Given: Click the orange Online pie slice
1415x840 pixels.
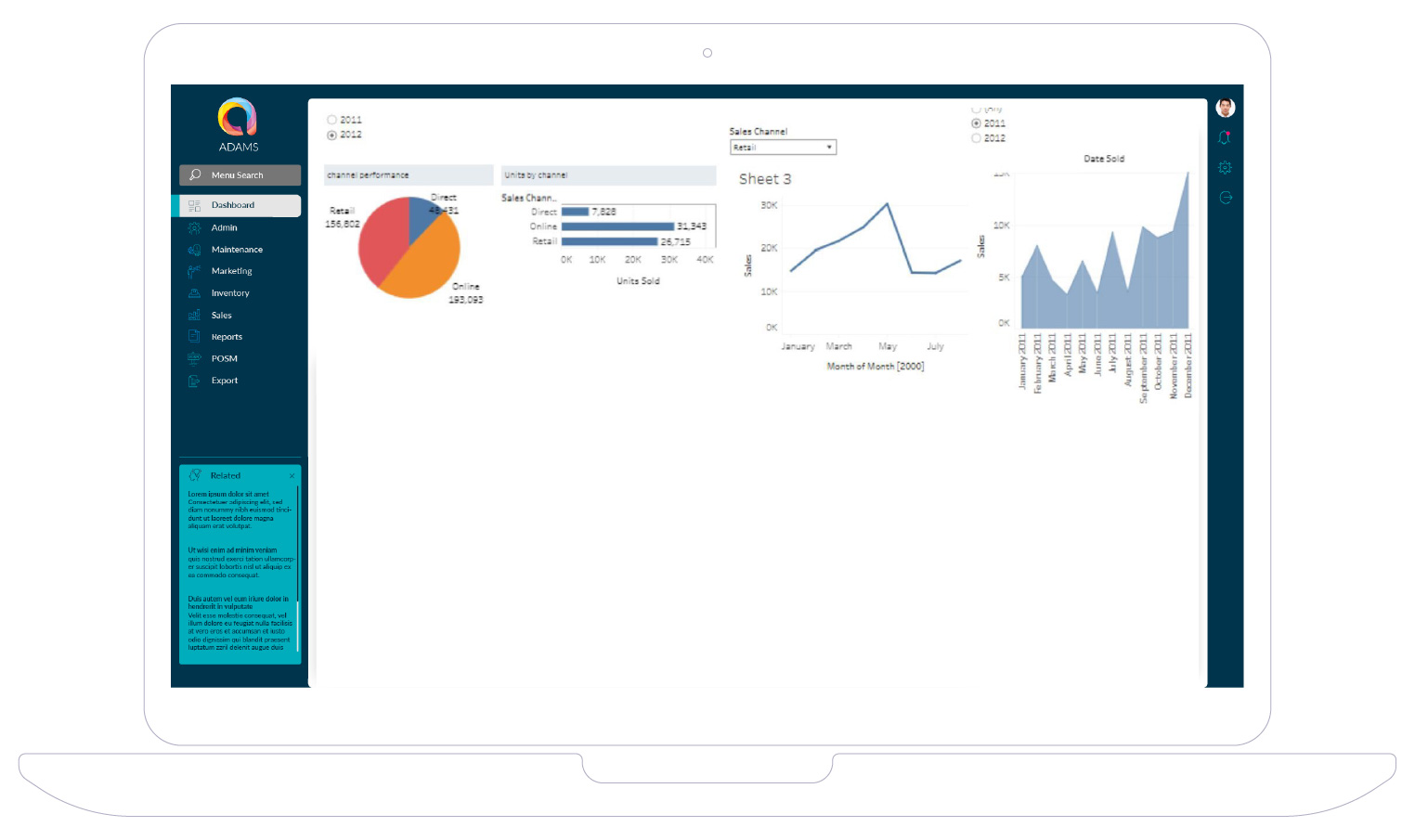Looking at the screenshot, I should [422, 266].
